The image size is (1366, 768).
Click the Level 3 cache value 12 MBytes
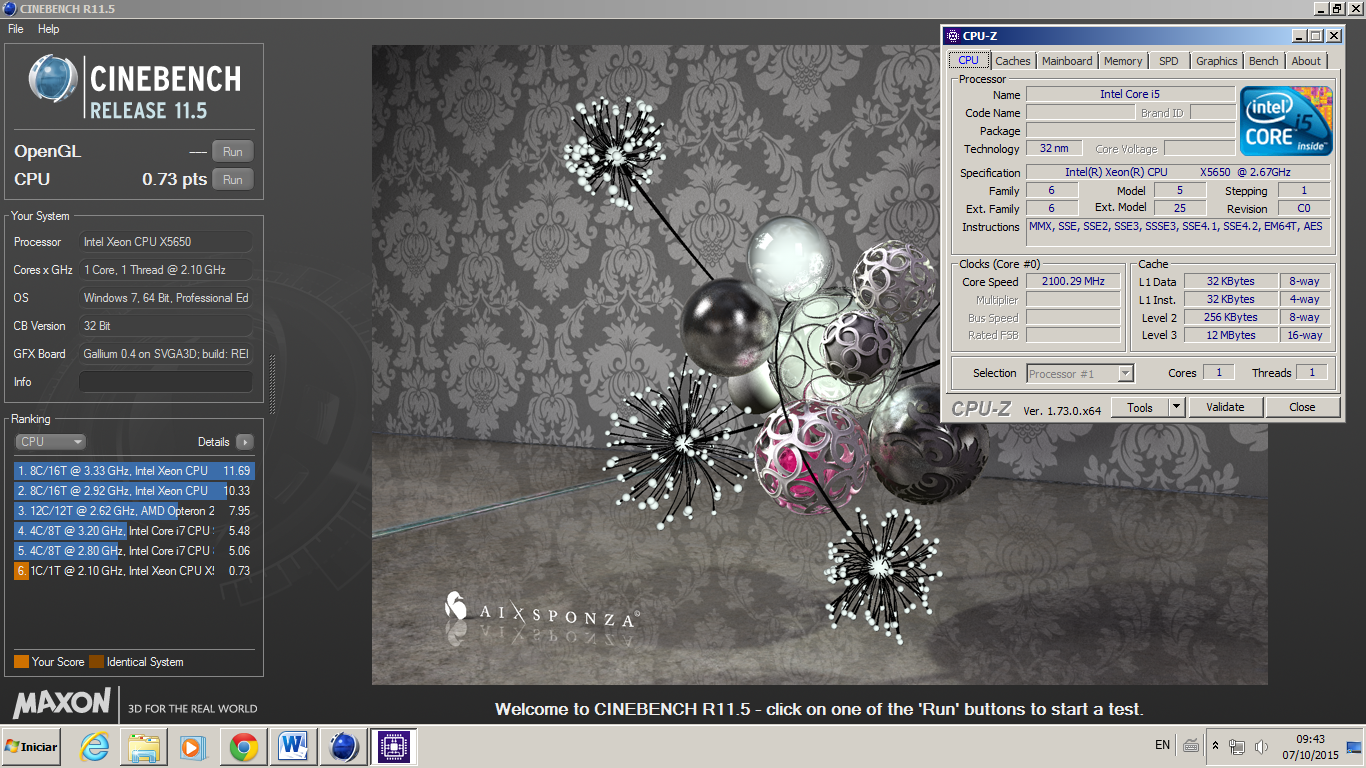[1230, 335]
